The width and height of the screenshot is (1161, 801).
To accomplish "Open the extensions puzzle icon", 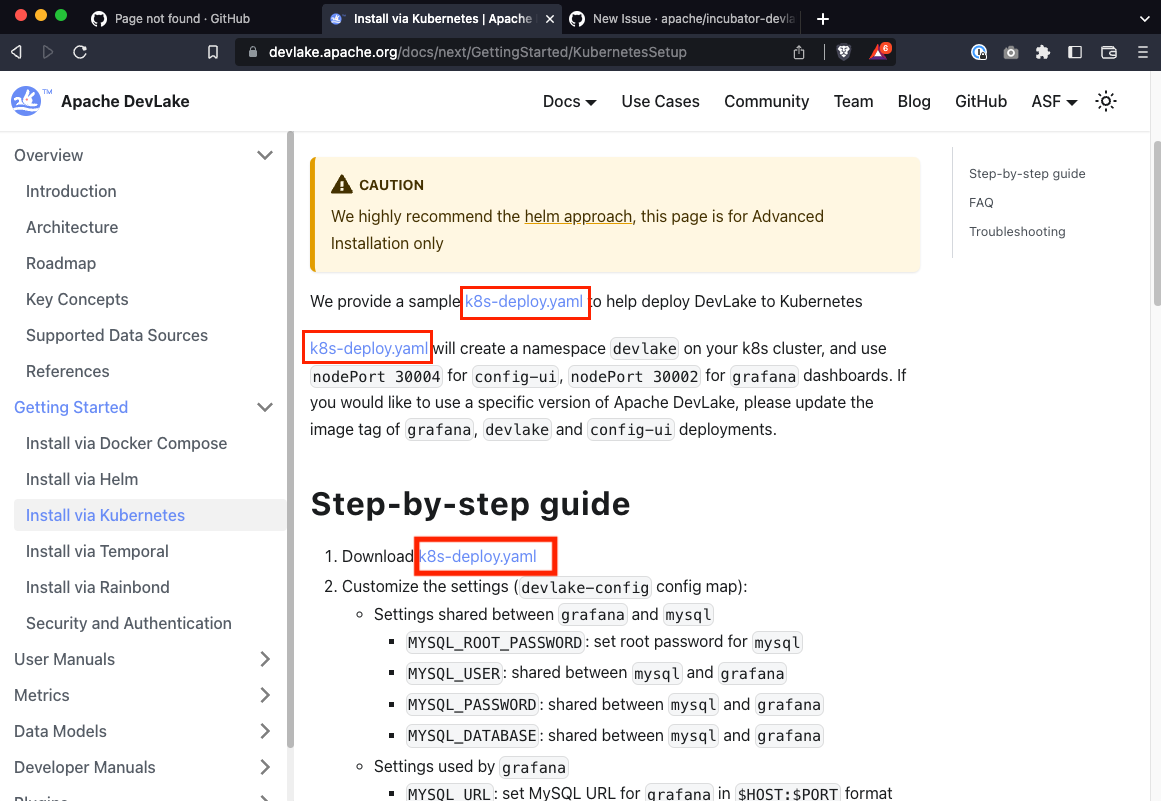I will coord(1043,52).
